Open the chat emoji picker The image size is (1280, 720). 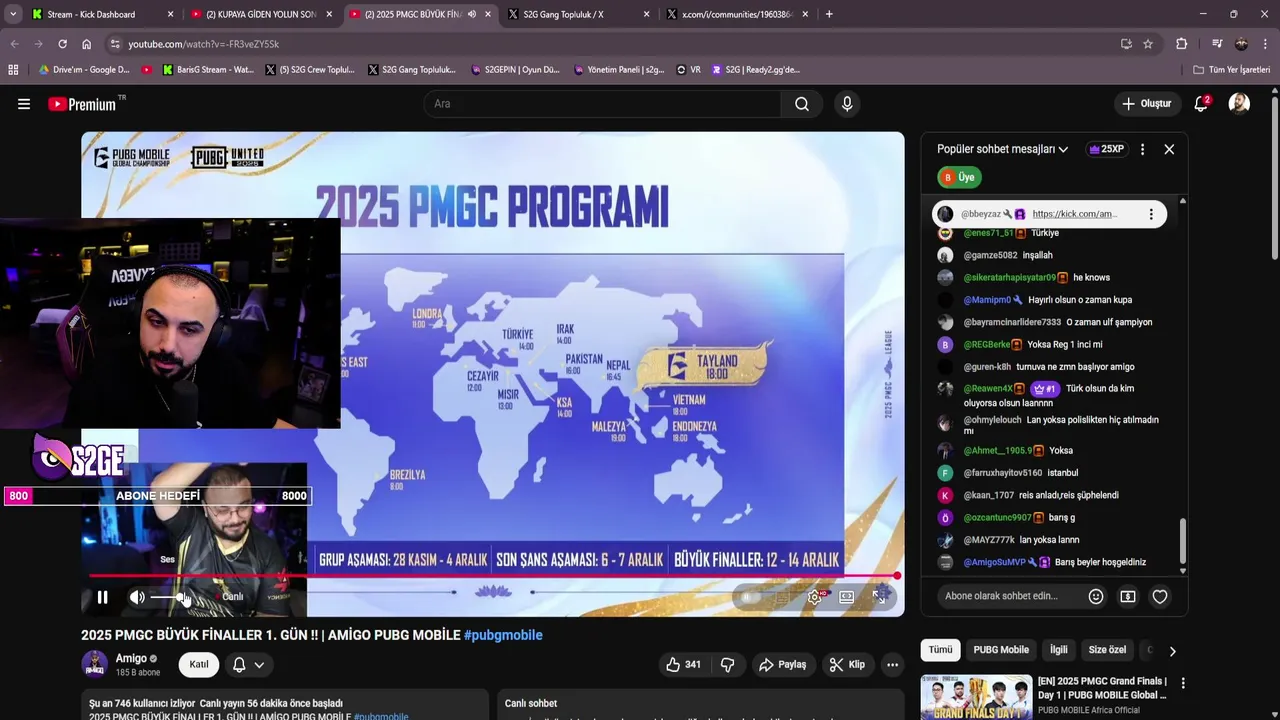pos(1096,596)
